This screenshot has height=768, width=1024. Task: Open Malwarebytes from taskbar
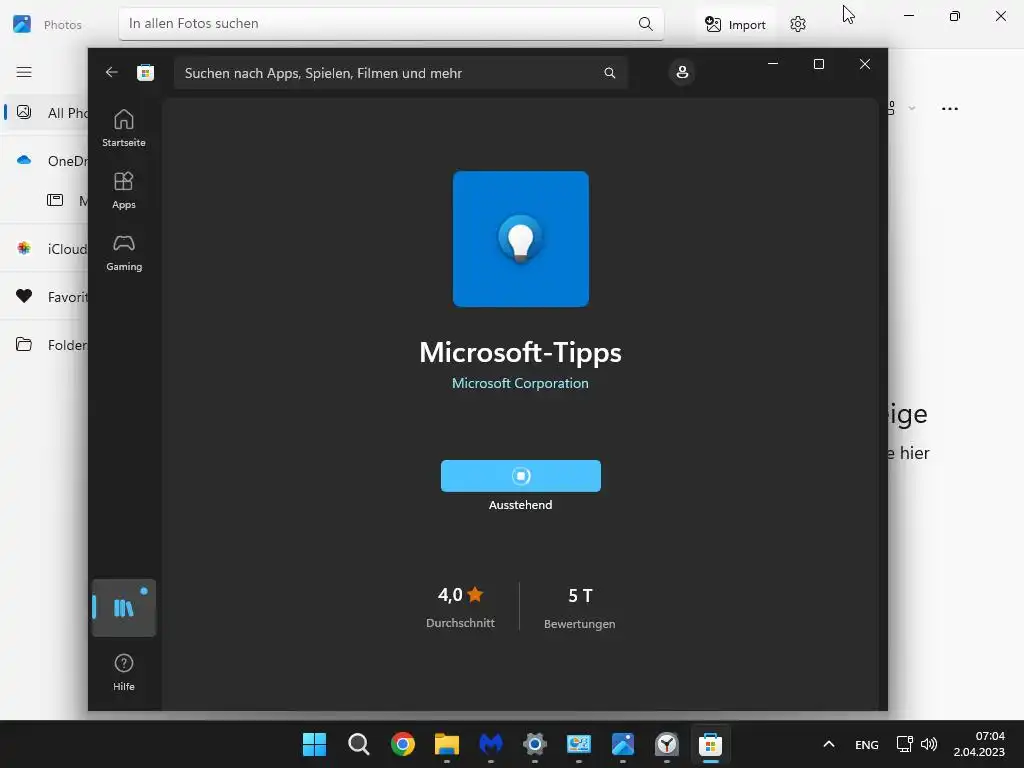pyautogui.click(x=491, y=744)
